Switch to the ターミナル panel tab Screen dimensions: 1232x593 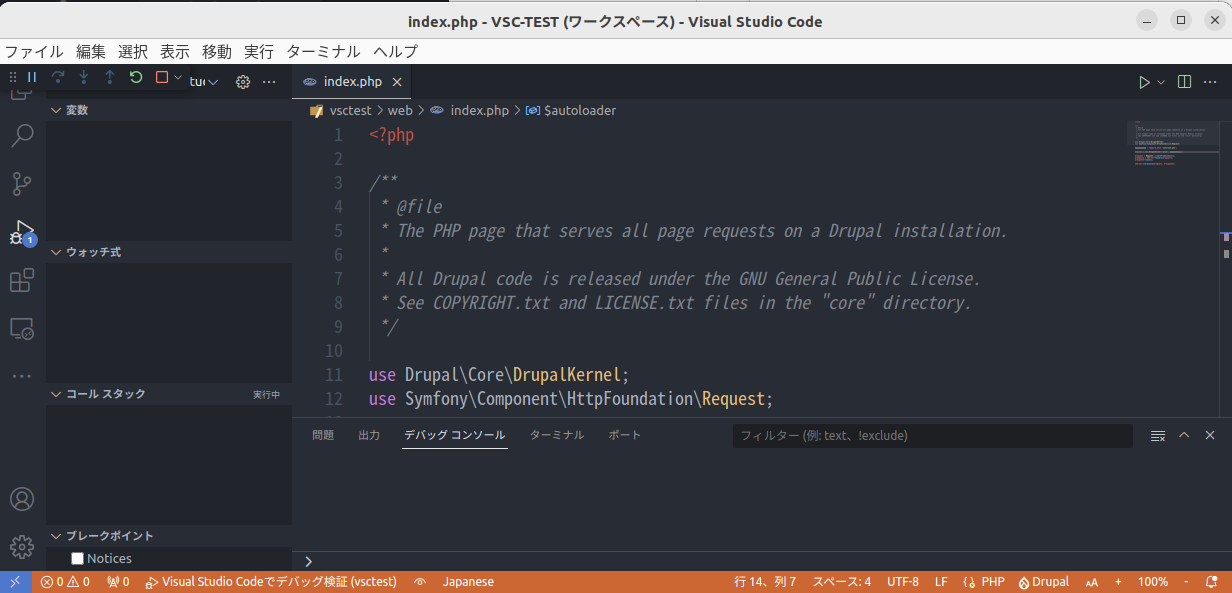557,435
